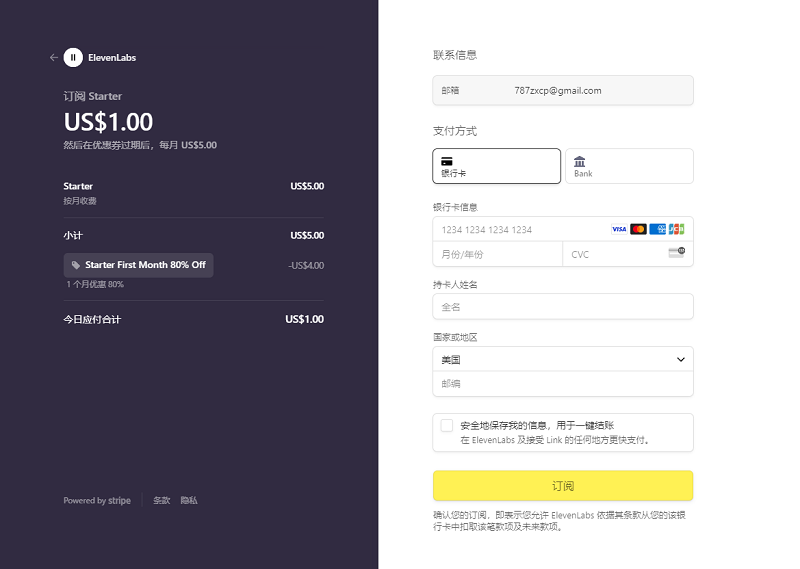Viewport: 800px width, 569px height.
Task: Select the Bank payment method tab
Action: pos(629,166)
